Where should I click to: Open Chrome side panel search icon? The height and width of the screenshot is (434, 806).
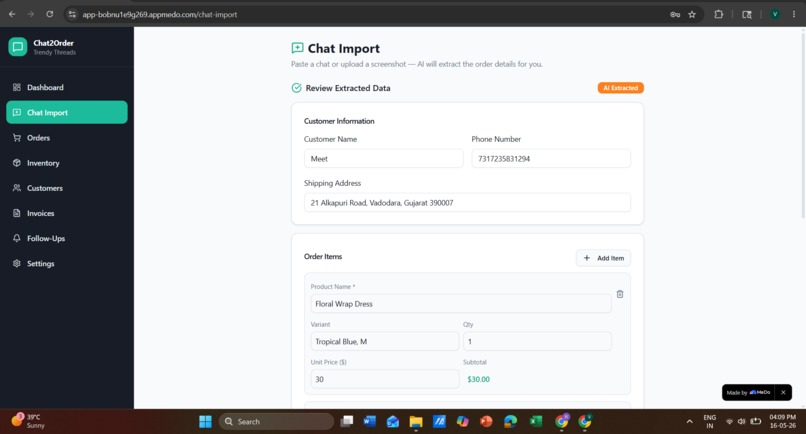pyautogui.click(x=747, y=14)
